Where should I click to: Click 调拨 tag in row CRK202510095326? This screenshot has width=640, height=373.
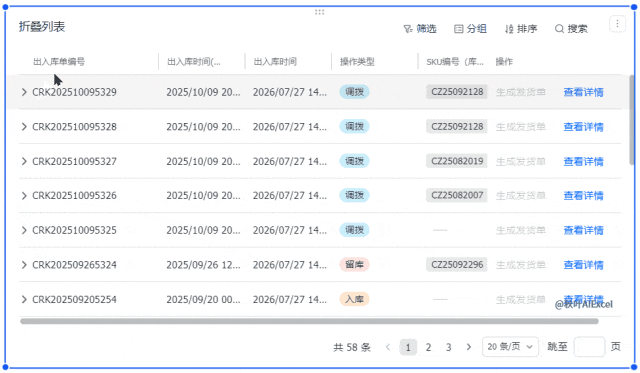[354, 195]
